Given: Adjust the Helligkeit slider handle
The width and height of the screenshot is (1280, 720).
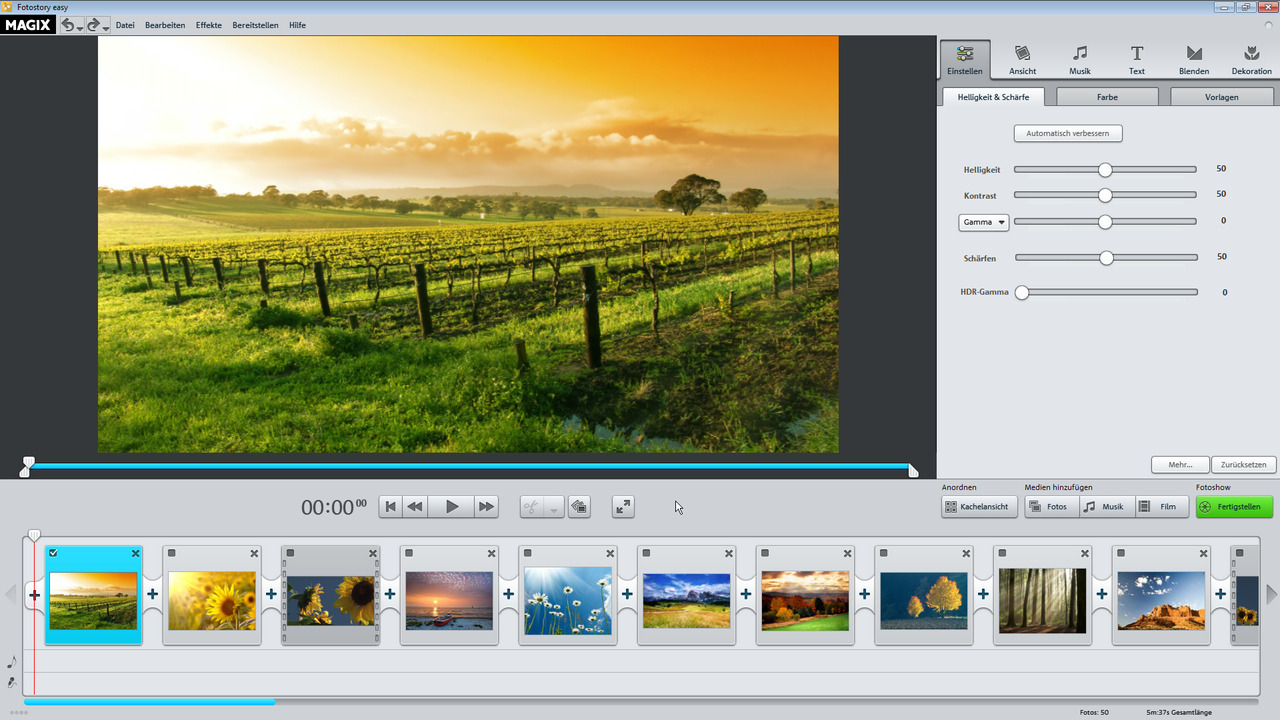Looking at the screenshot, I should pyautogui.click(x=1105, y=170).
